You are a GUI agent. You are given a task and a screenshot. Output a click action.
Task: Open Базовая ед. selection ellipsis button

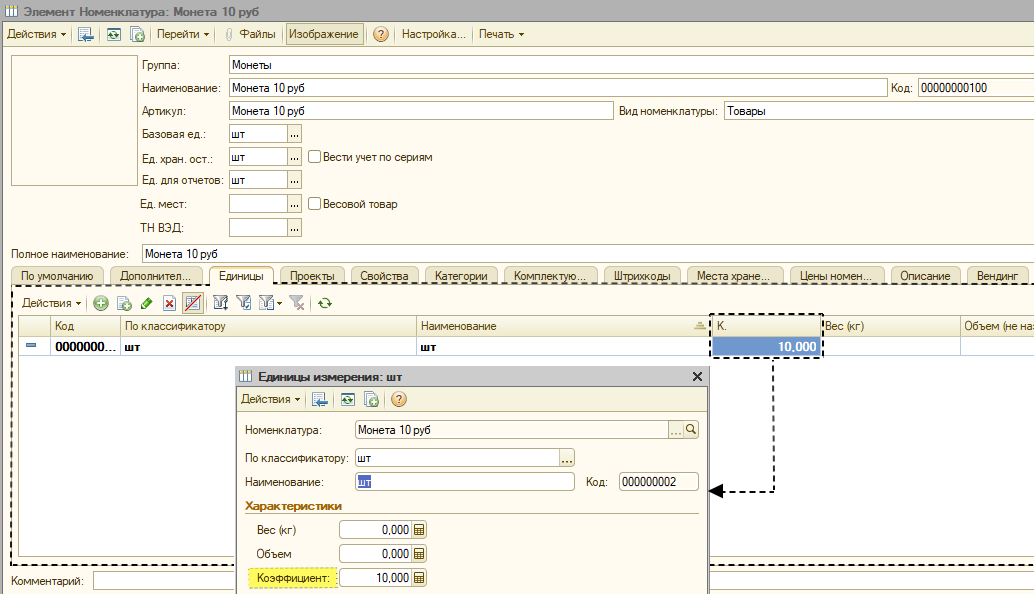[295, 134]
